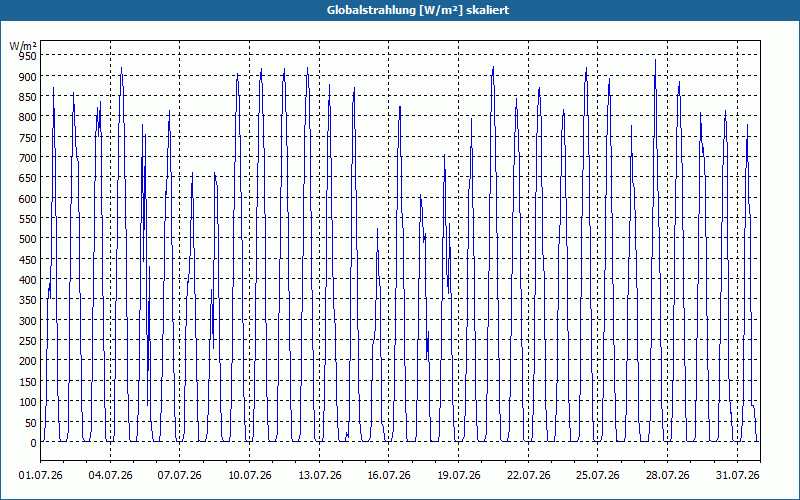Select the 750 value on the vertical axis
The image size is (800, 500).
coord(28,137)
